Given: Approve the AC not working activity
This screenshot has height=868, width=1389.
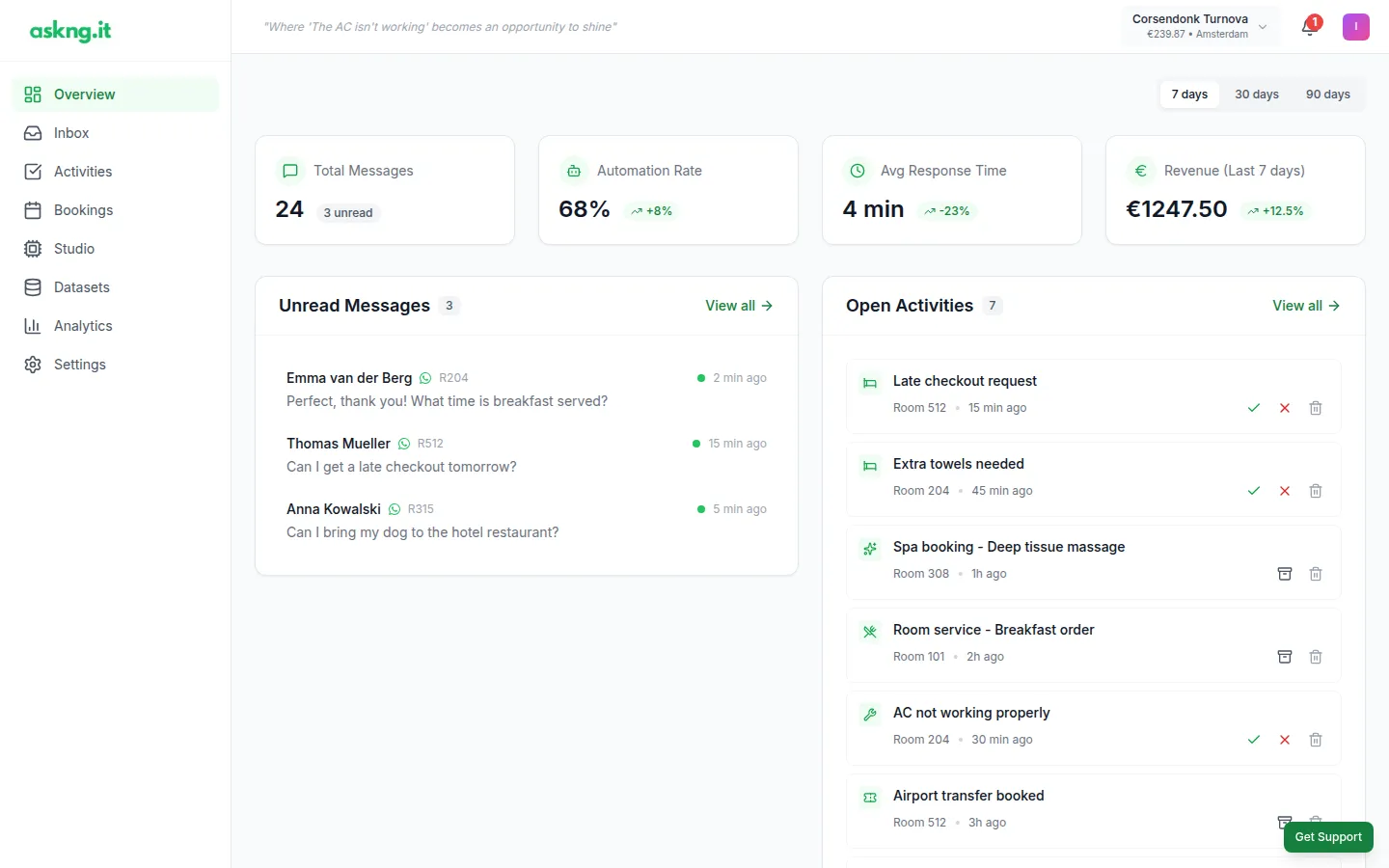Looking at the screenshot, I should click(1254, 740).
